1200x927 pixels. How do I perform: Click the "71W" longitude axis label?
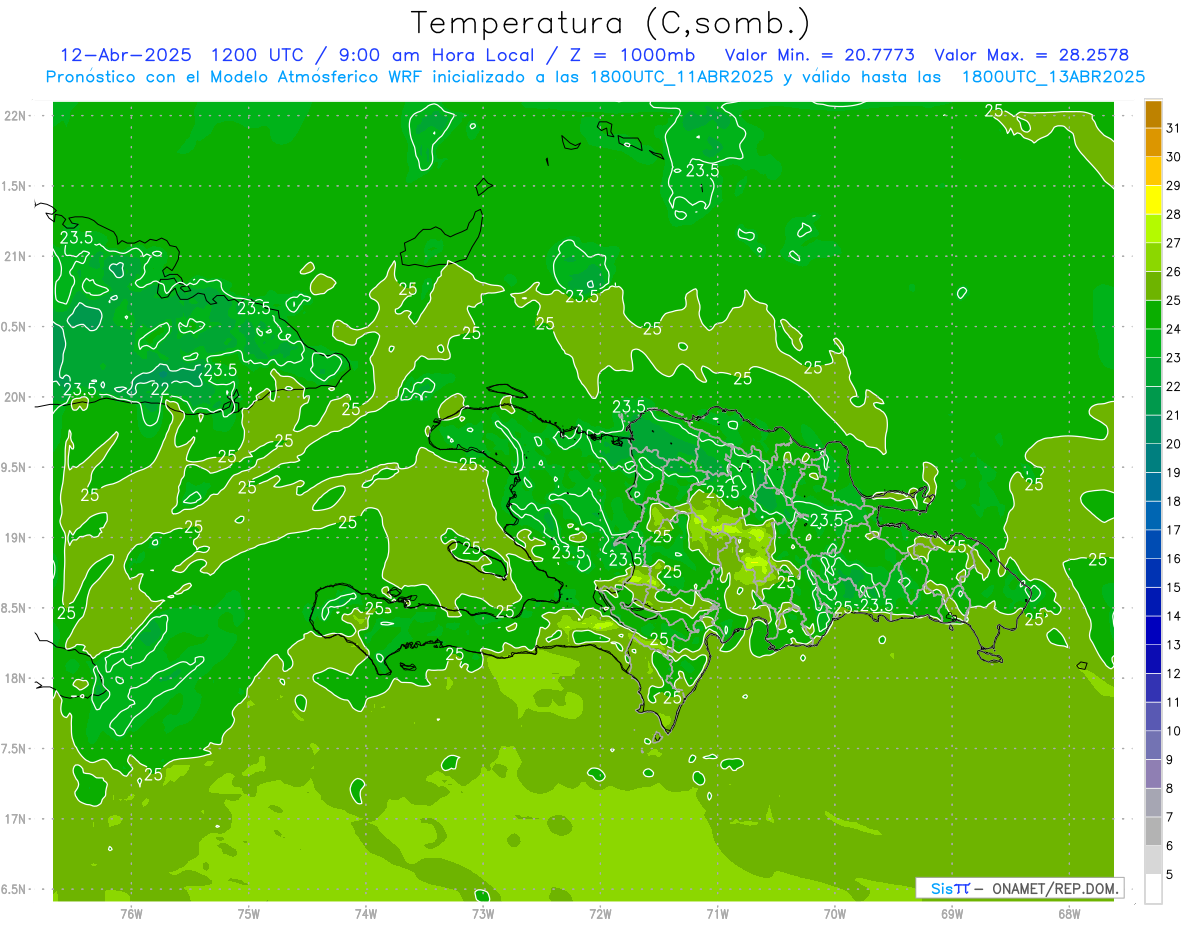pyautogui.click(x=717, y=913)
